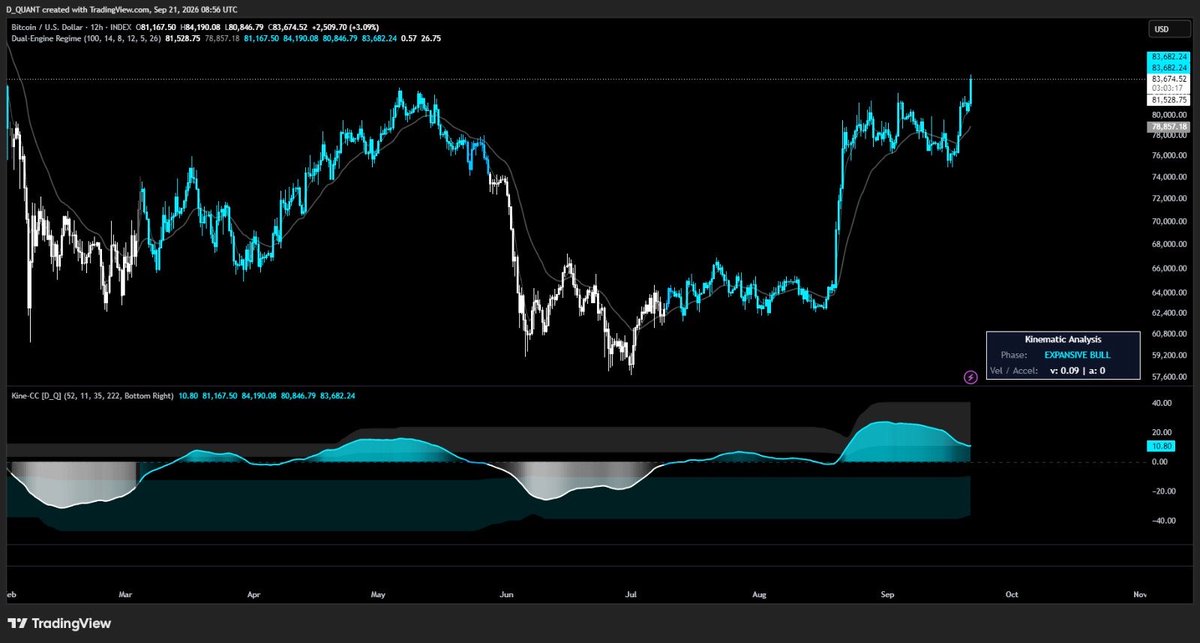Click the May label on time axis
This screenshot has width=1200, height=643.
378,594
